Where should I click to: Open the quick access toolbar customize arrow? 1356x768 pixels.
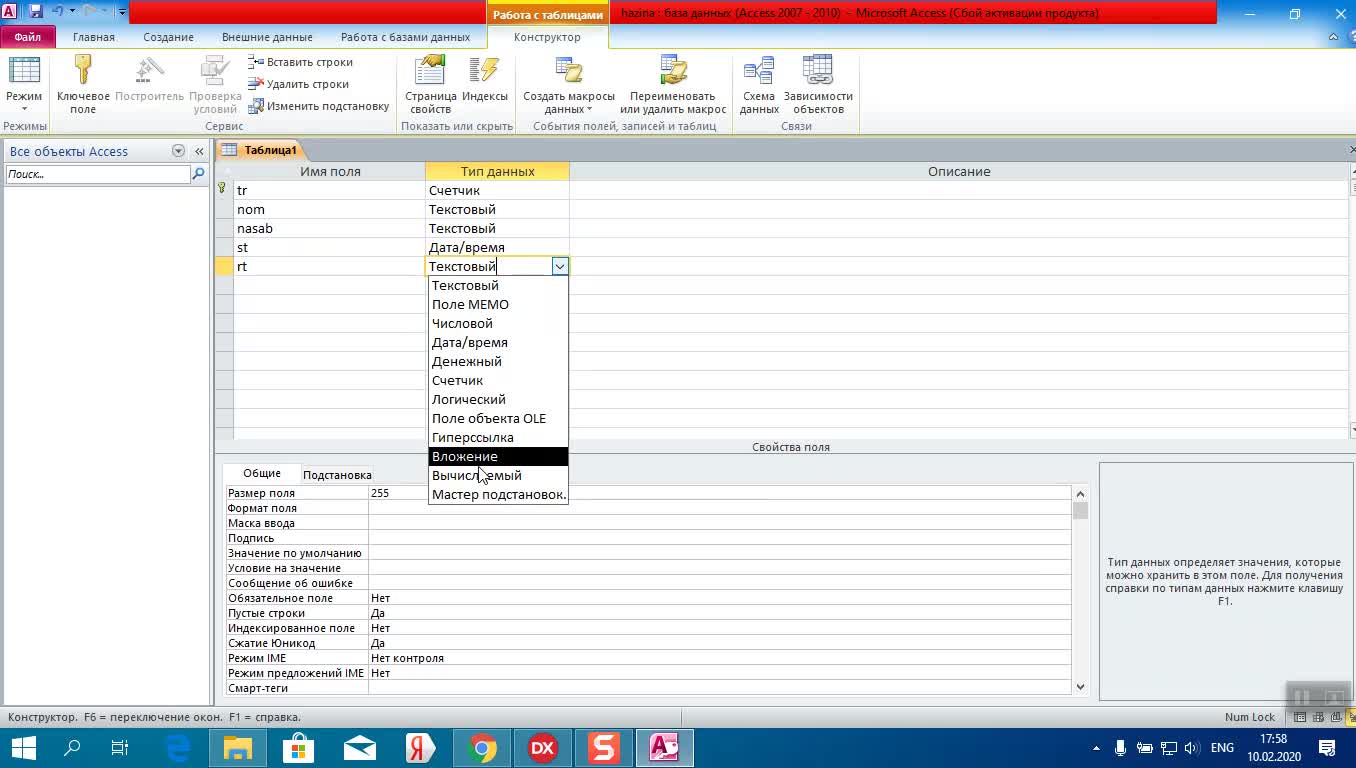122,12
